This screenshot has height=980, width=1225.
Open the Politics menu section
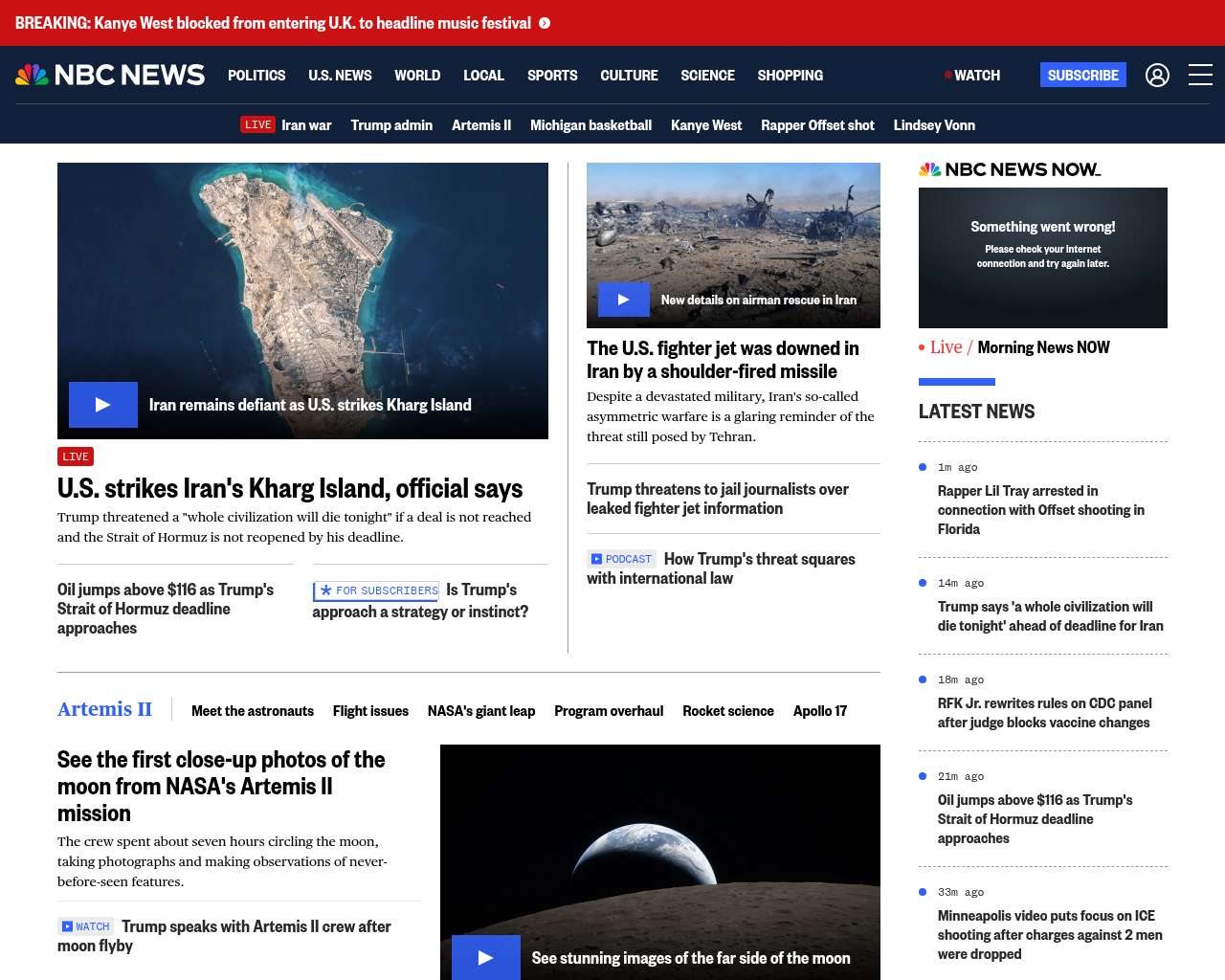tap(256, 75)
